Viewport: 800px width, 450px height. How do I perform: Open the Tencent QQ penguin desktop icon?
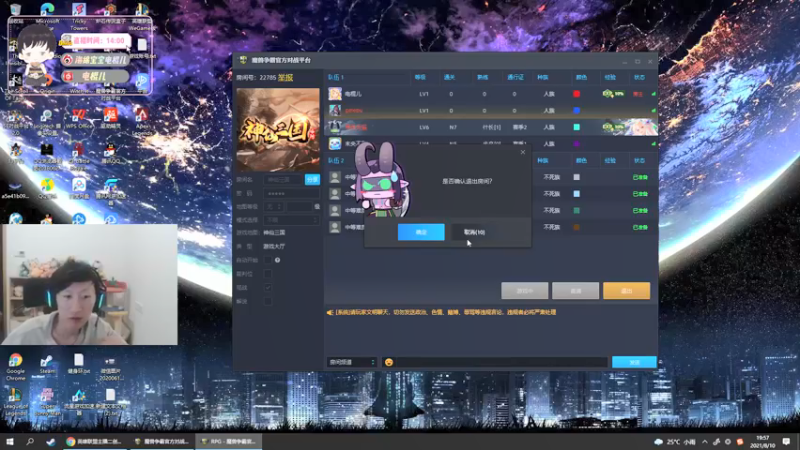pyautogui.click(x=110, y=152)
